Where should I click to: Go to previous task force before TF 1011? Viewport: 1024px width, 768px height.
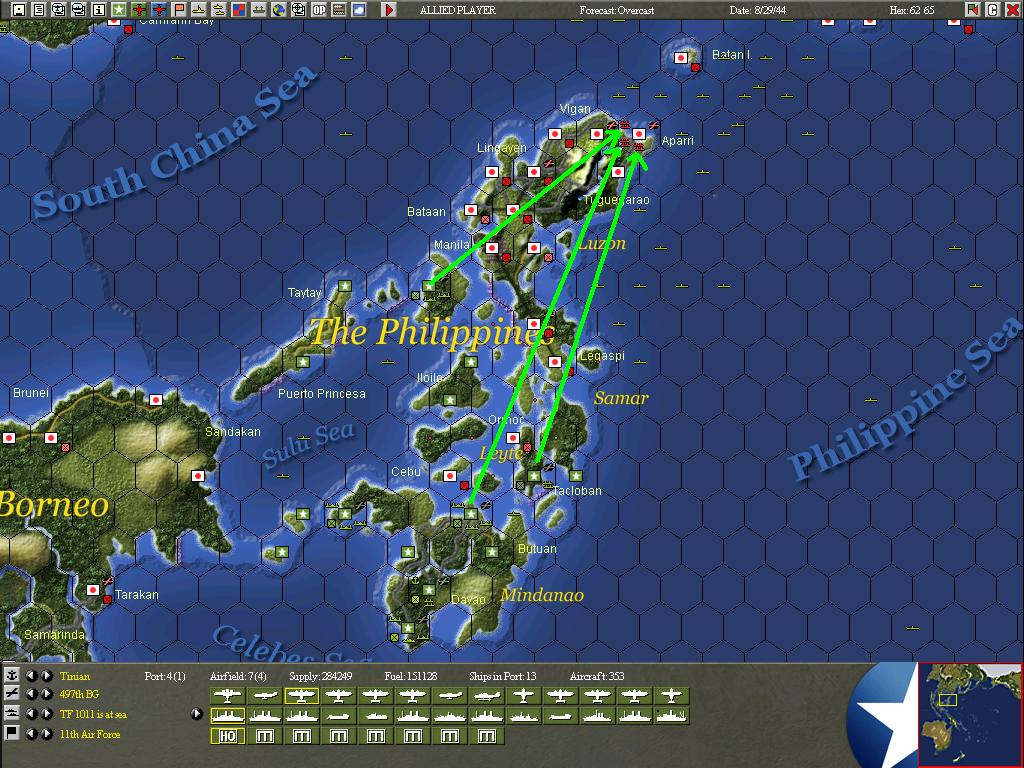pos(31,714)
